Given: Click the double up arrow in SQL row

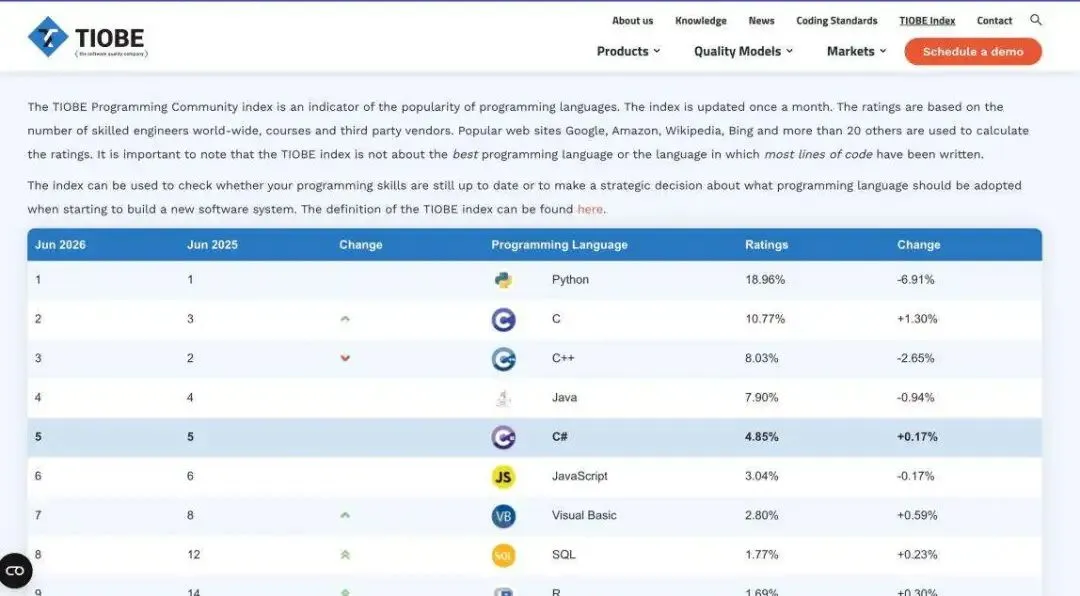Looking at the screenshot, I should pyautogui.click(x=345, y=555).
